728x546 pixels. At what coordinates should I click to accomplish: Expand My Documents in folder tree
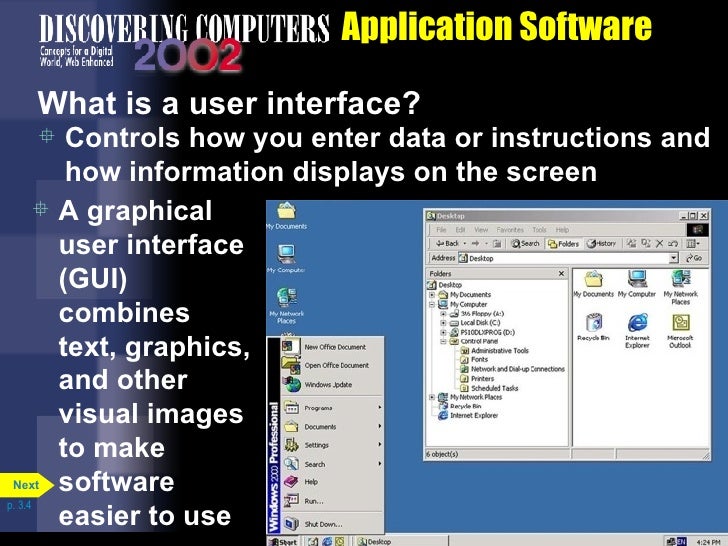click(x=432, y=295)
